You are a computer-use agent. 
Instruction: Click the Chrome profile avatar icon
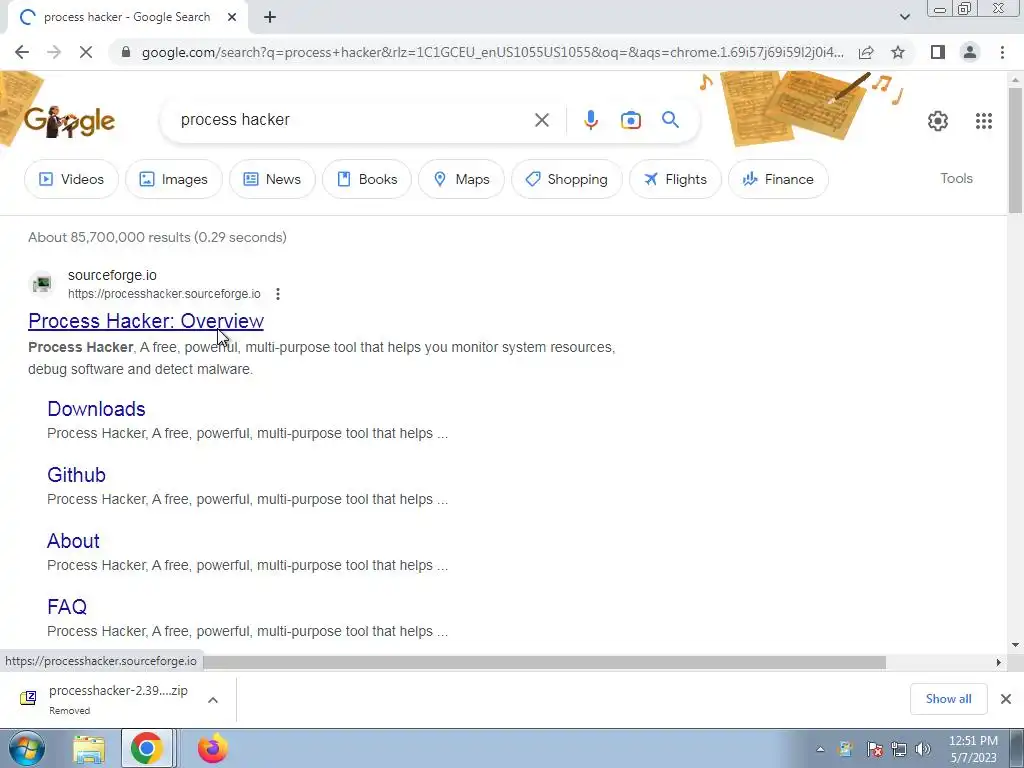970,52
